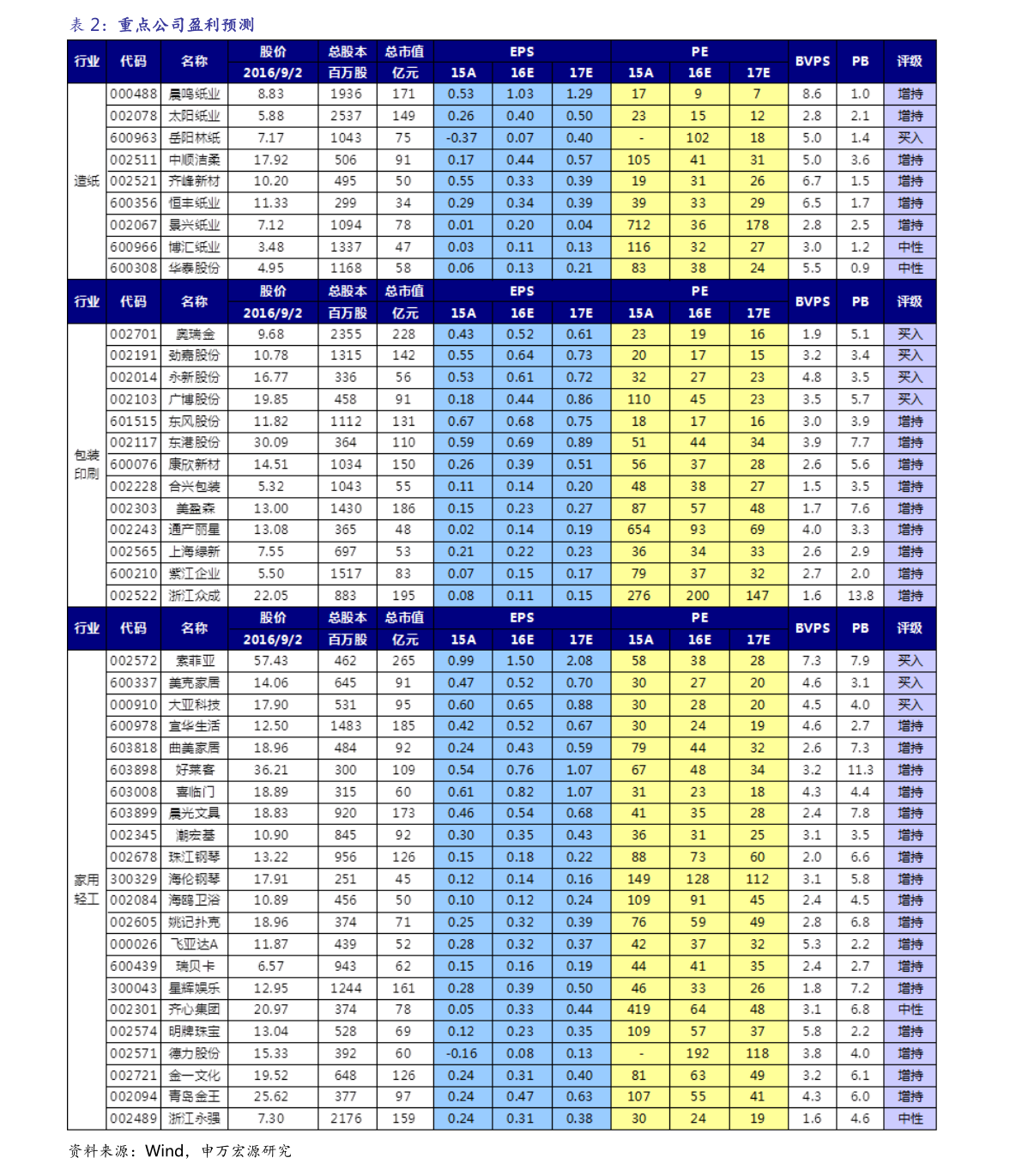
Task: Select stock code 300043 for 星辉娱乐
Action: tap(133, 988)
